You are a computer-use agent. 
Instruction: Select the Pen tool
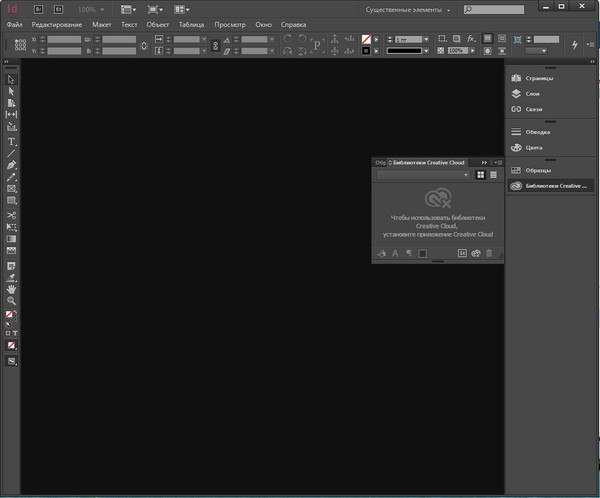[12, 164]
